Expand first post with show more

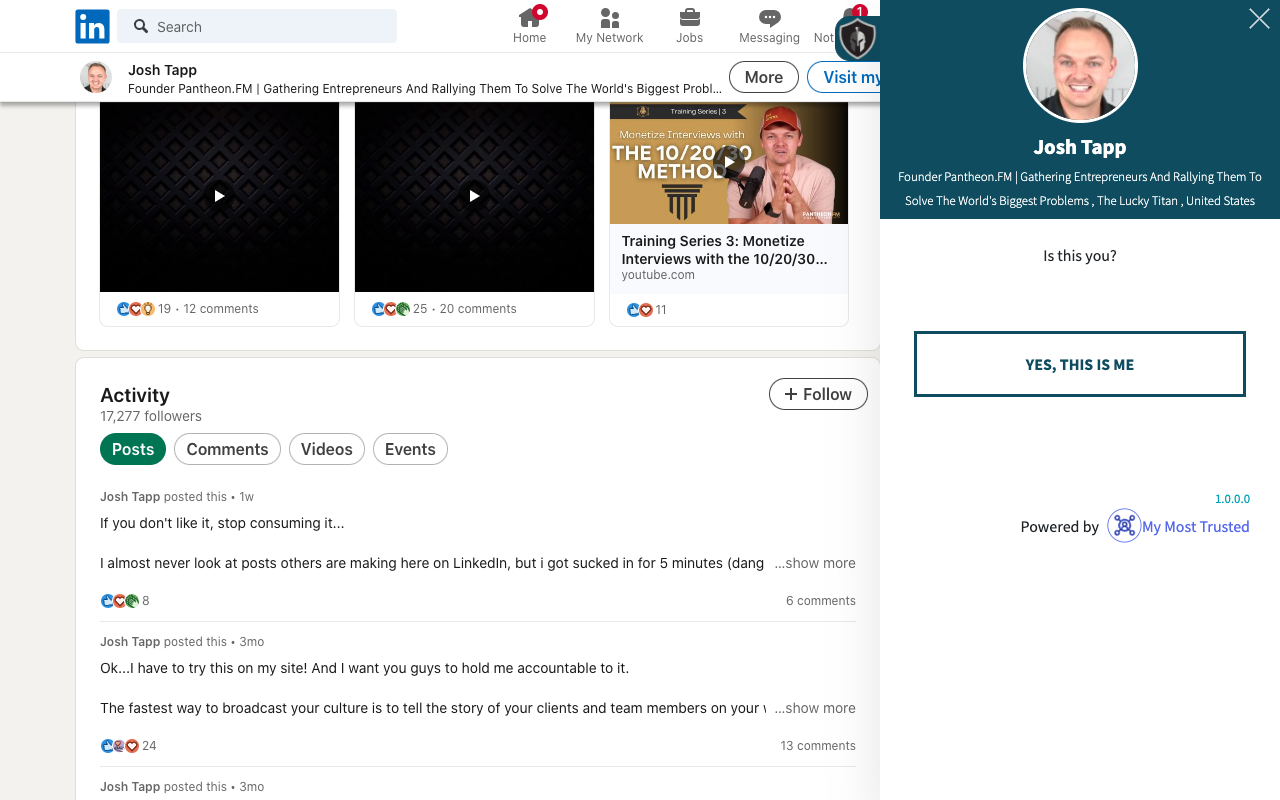pos(815,563)
